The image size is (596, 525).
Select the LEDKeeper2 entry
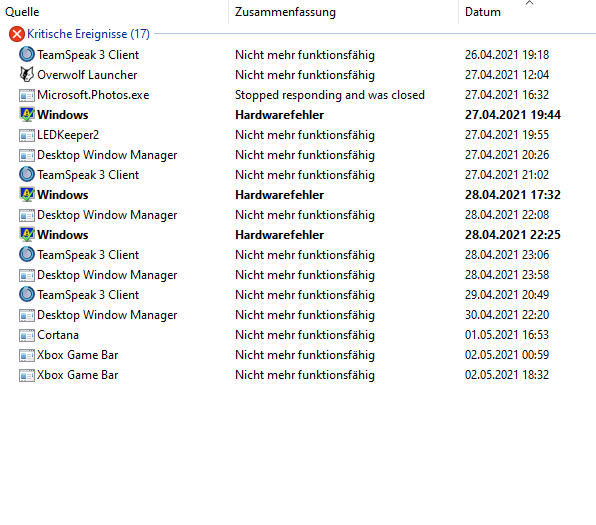[x=68, y=135]
